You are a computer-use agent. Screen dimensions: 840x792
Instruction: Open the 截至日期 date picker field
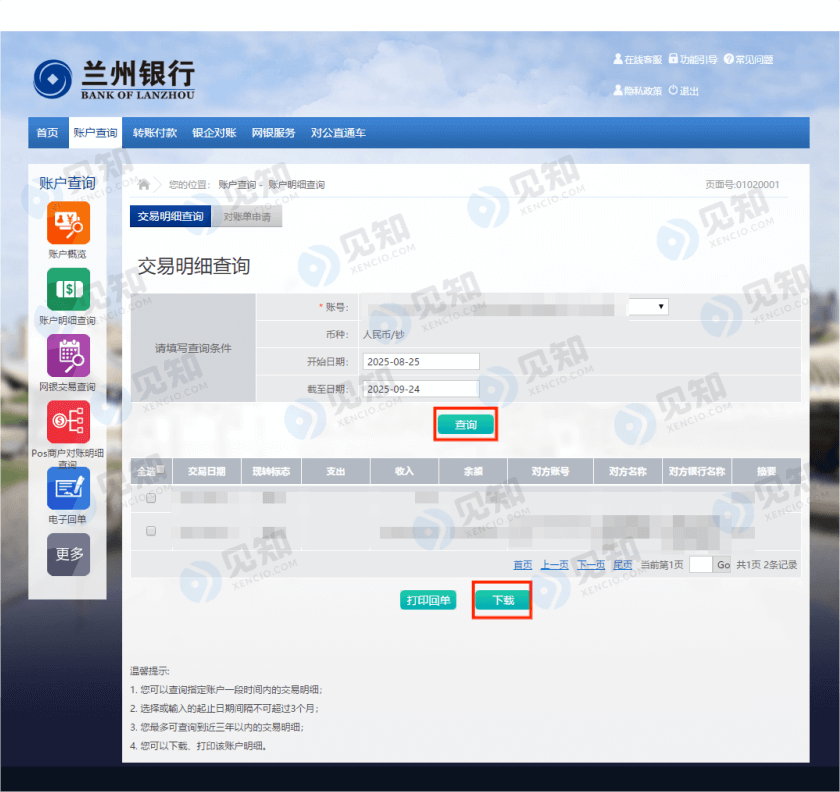(421, 388)
